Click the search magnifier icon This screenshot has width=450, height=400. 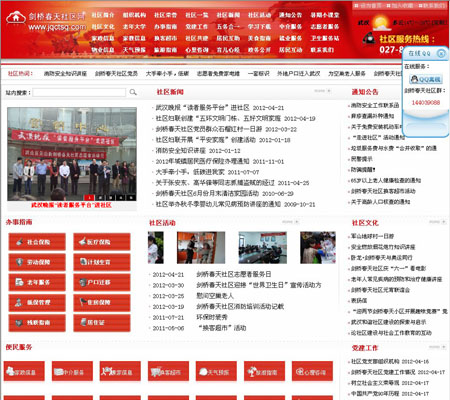[x=133, y=92]
